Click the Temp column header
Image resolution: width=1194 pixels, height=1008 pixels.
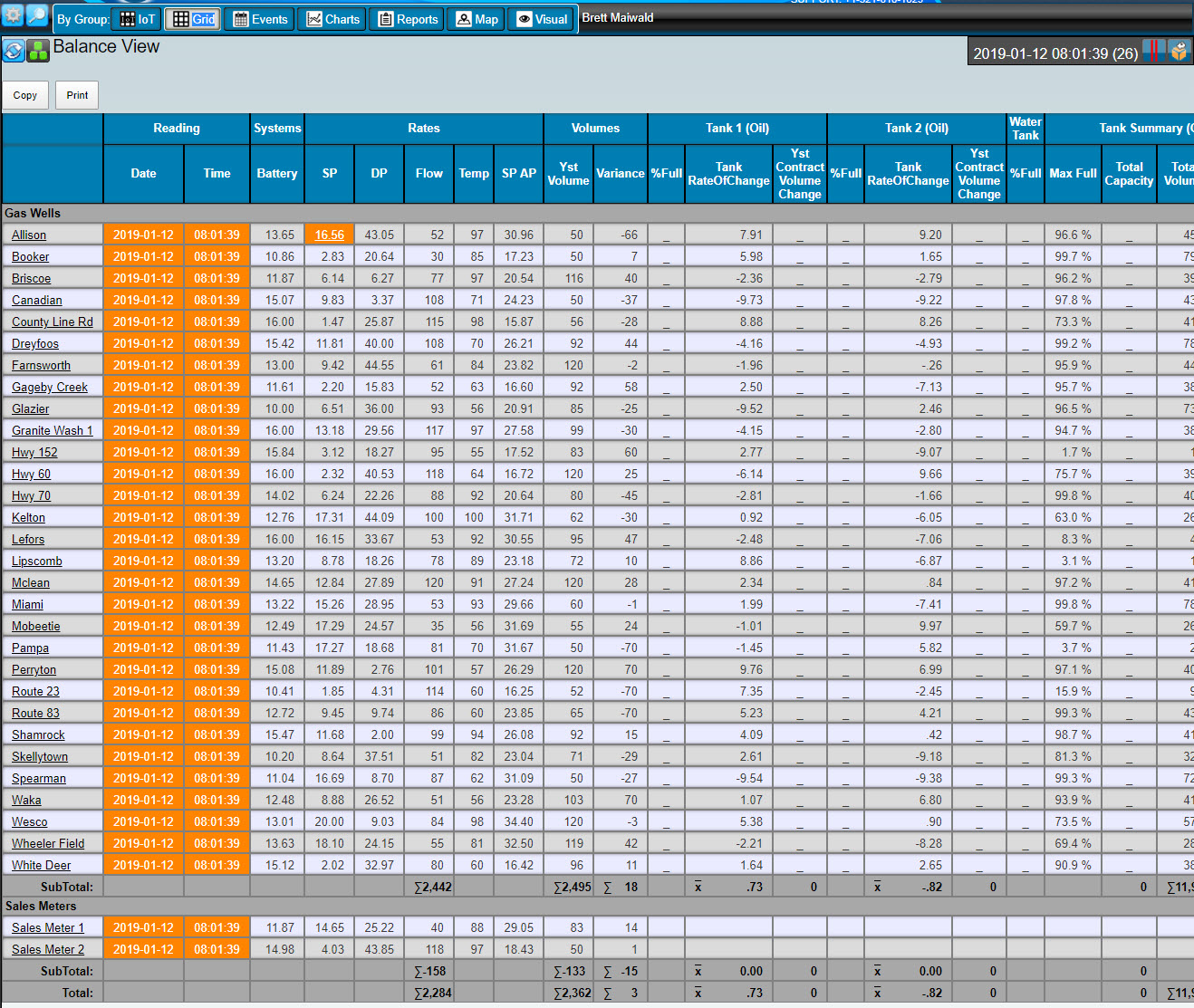[x=474, y=173]
